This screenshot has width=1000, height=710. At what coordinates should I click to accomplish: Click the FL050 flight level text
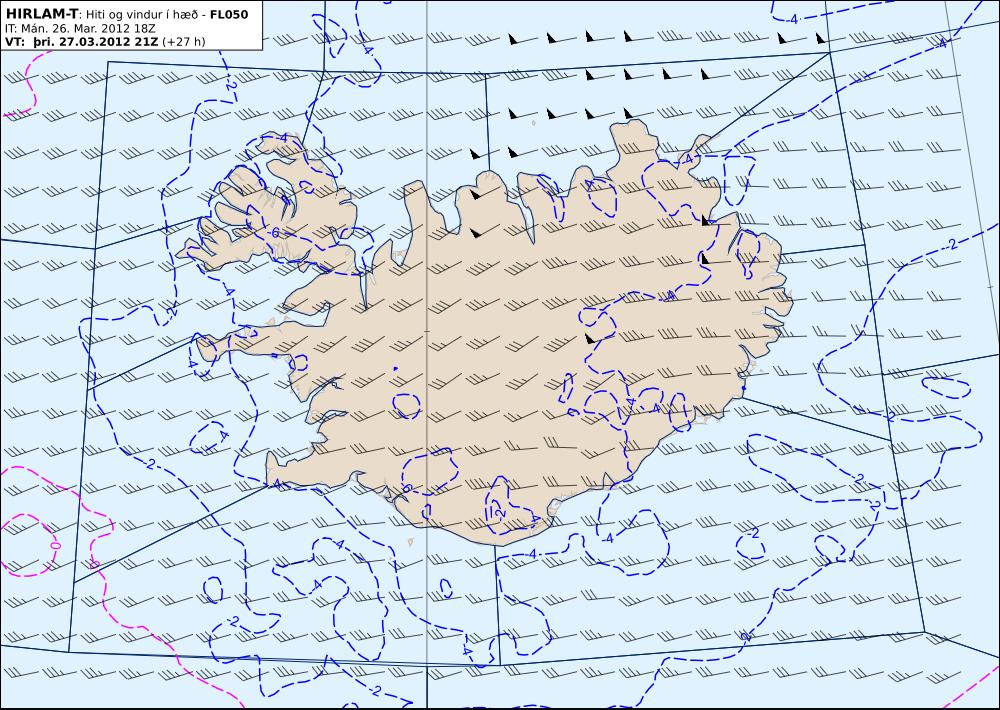pyautogui.click(x=229, y=14)
